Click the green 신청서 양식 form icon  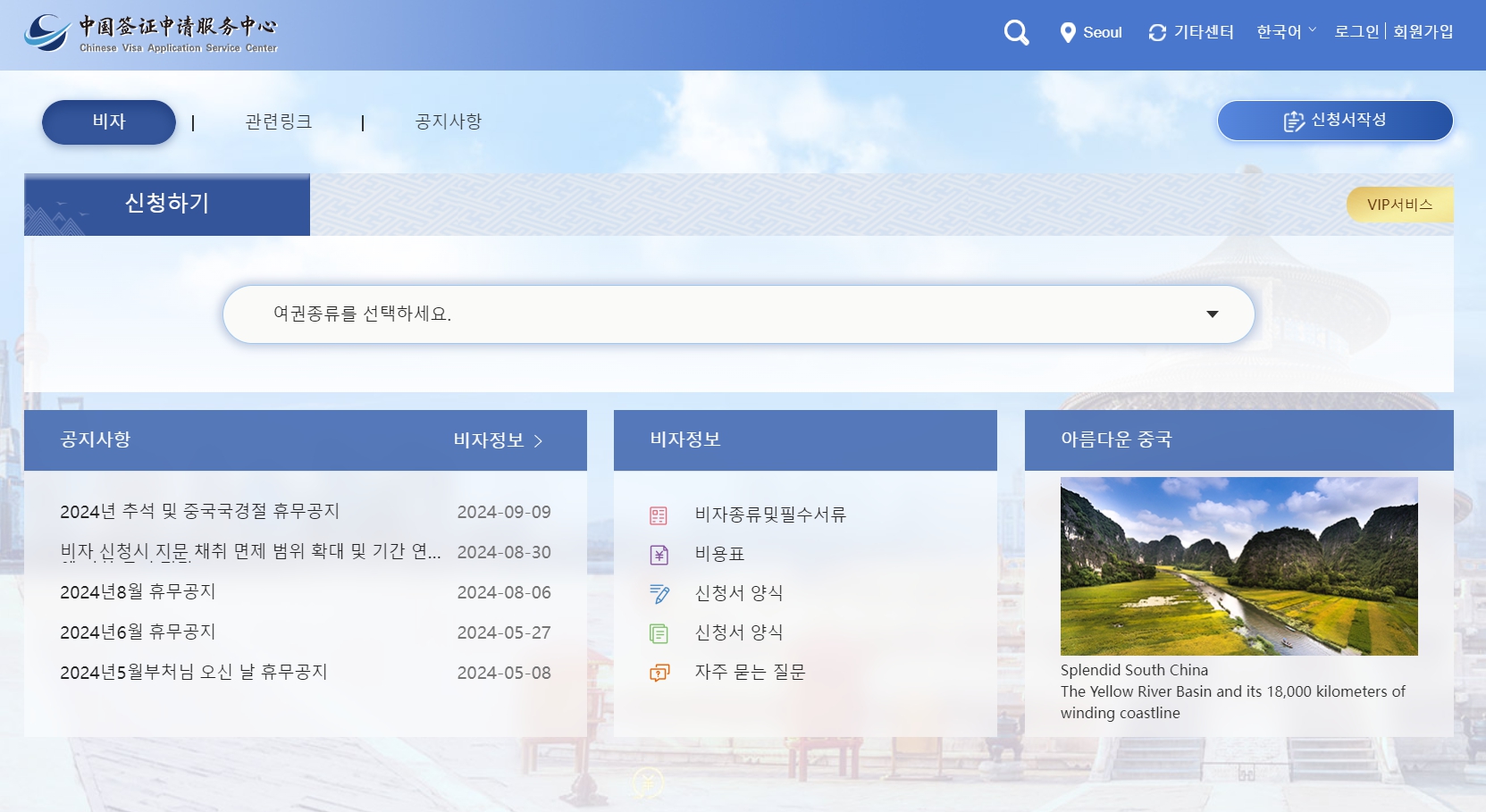coord(659,632)
